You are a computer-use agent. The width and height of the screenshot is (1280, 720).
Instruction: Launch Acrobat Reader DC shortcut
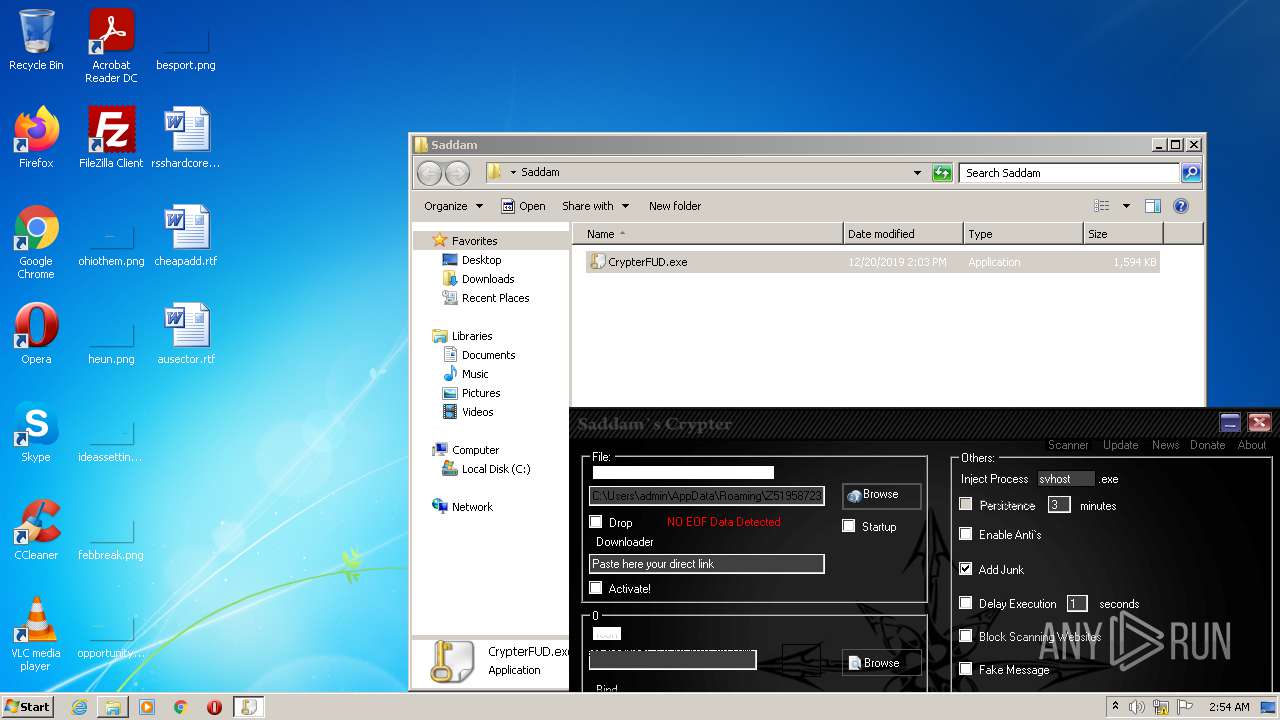(x=111, y=46)
